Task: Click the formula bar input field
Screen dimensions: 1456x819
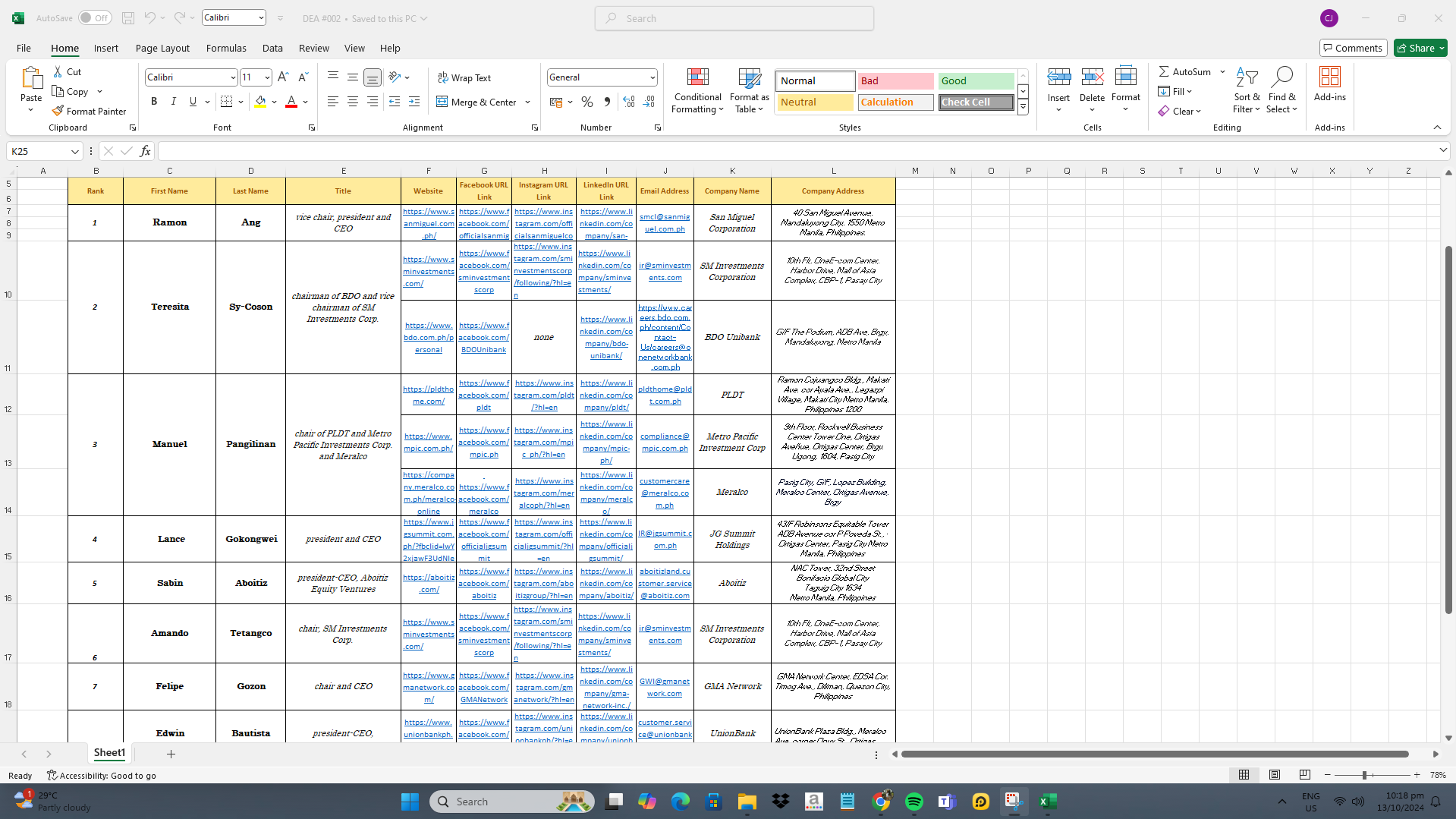Action: [x=797, y=151]
